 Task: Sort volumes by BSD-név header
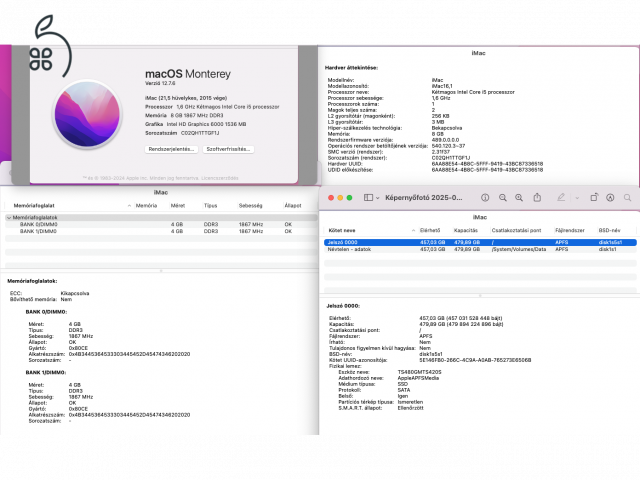tap(609, 231)
